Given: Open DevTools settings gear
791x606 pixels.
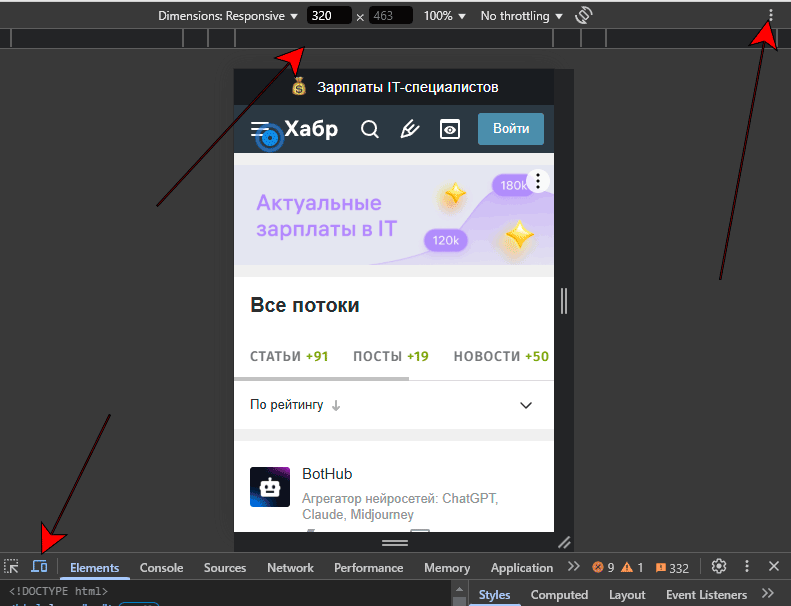Looking at the screenshot, I should coord(718,567).
